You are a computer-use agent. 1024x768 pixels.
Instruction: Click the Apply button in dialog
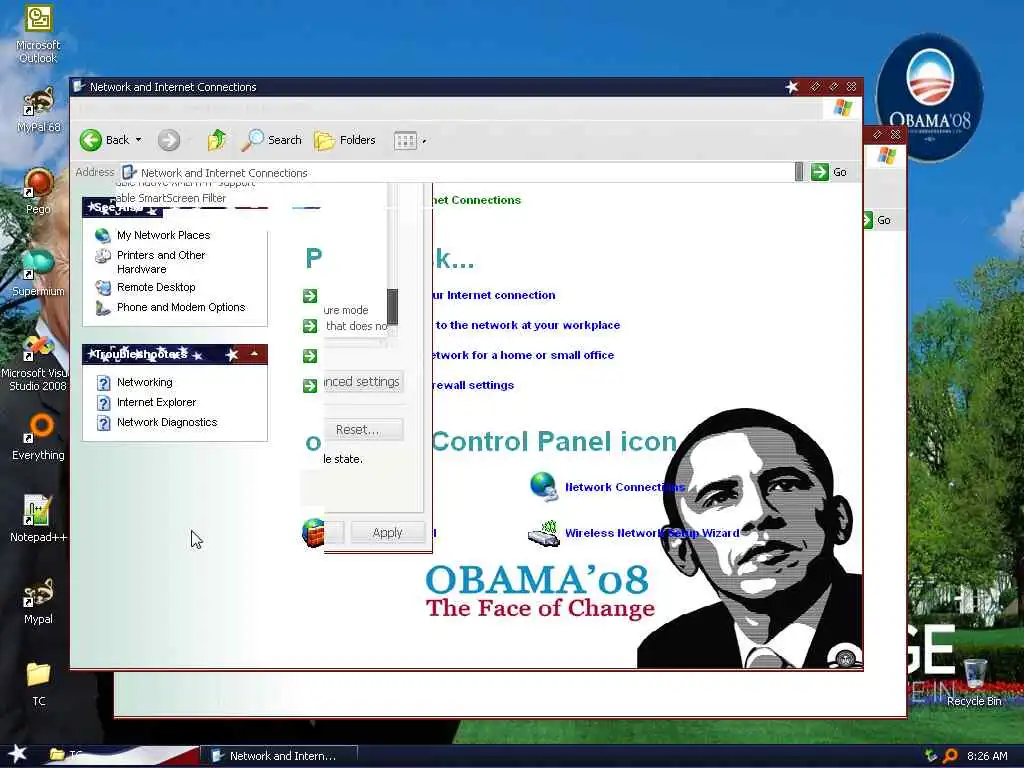pyautogui.click(x=387, y=533)
